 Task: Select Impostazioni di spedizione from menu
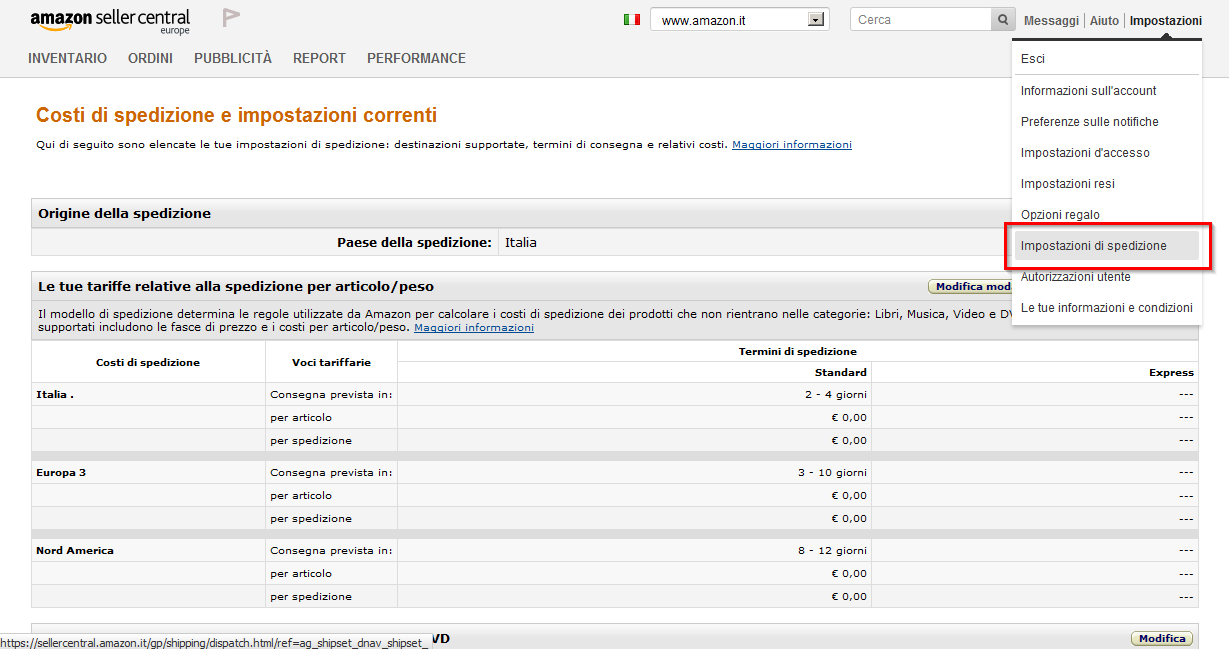point(1093,246)
